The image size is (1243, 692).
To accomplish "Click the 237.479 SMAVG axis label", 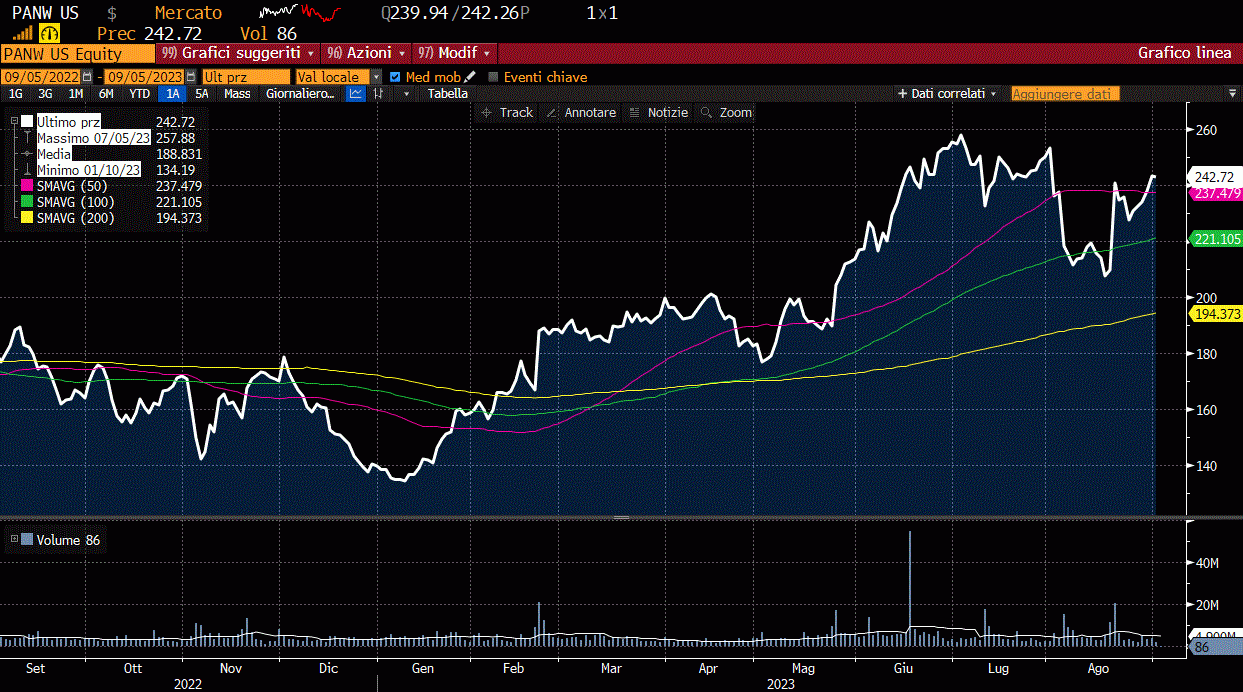I will tap(1217, 193).
